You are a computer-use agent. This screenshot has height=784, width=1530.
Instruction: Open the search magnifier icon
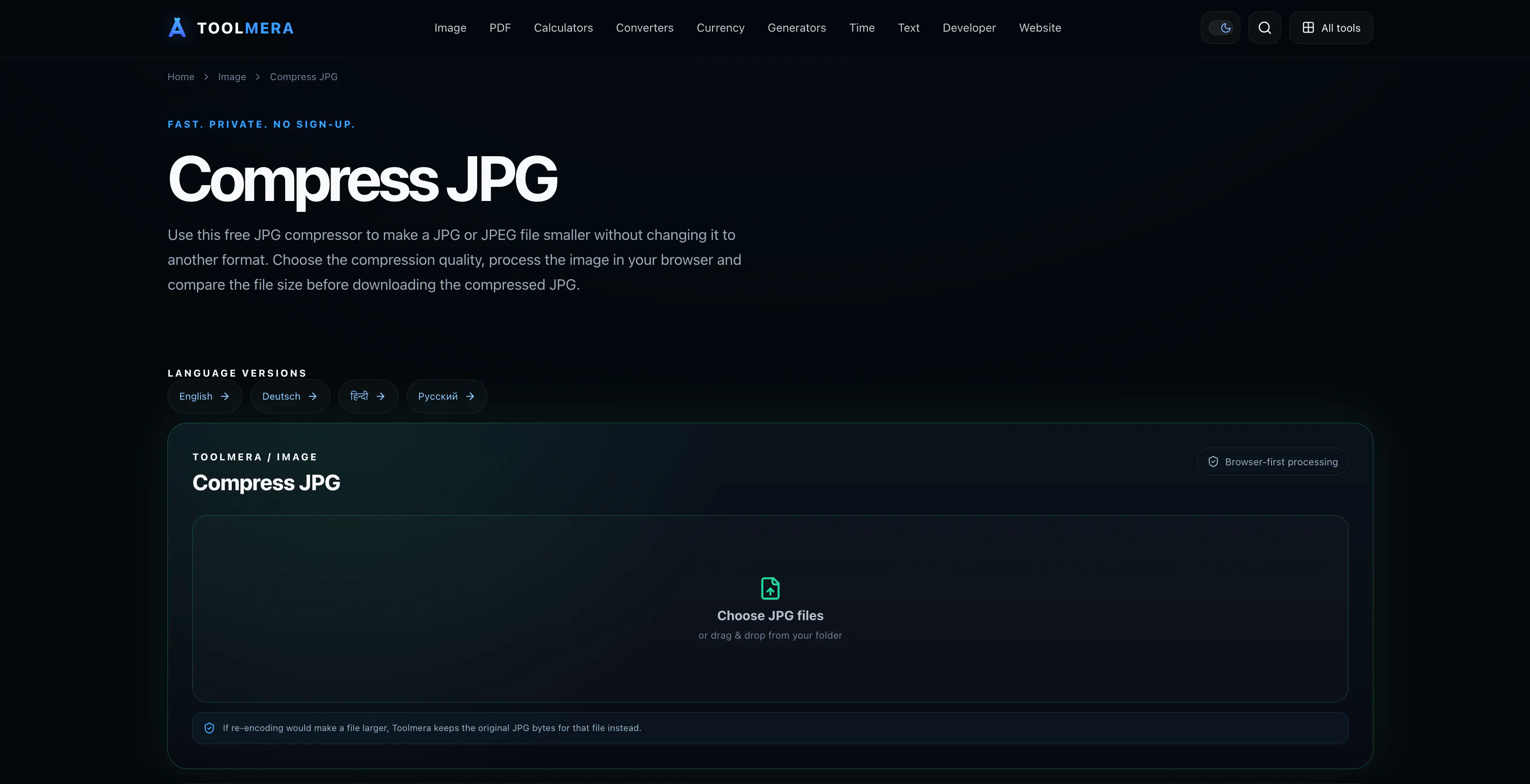(1264, 27)
